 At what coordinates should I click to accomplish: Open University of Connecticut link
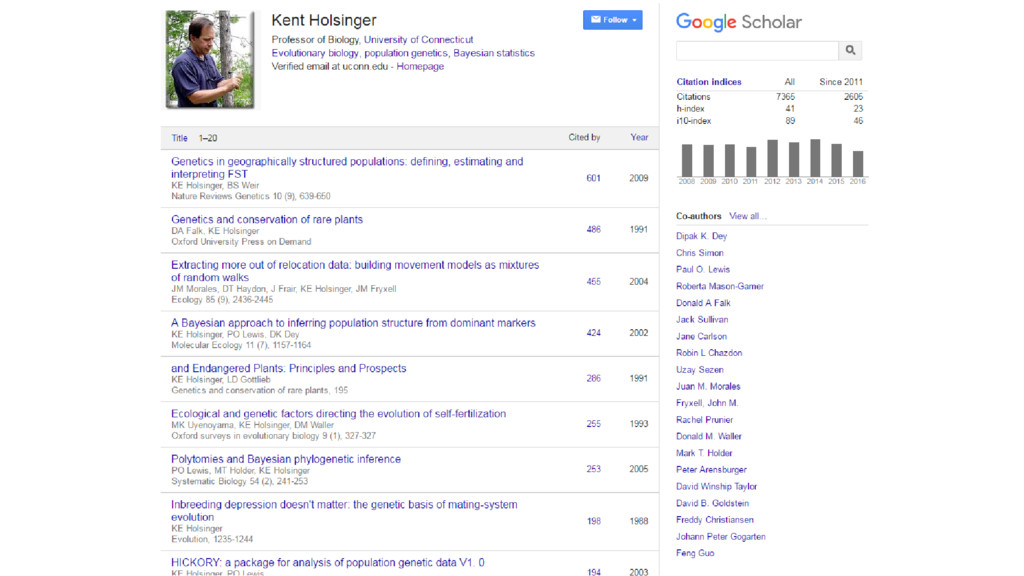point(418,40)
